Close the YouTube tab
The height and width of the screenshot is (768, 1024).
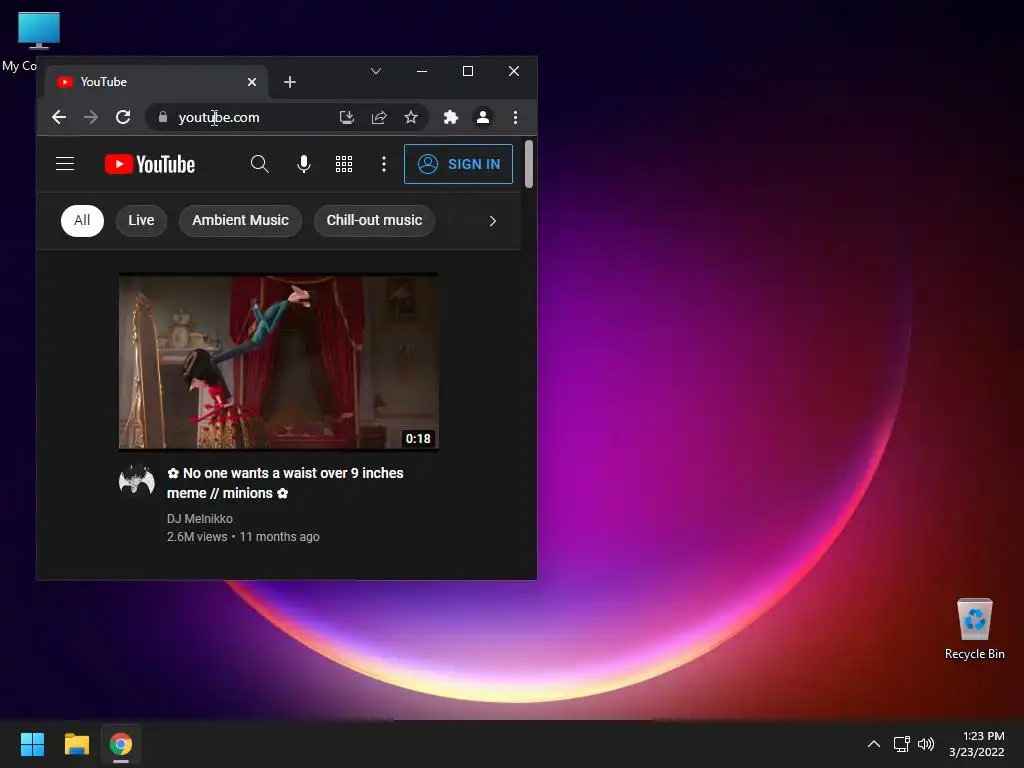pos(252,82)
